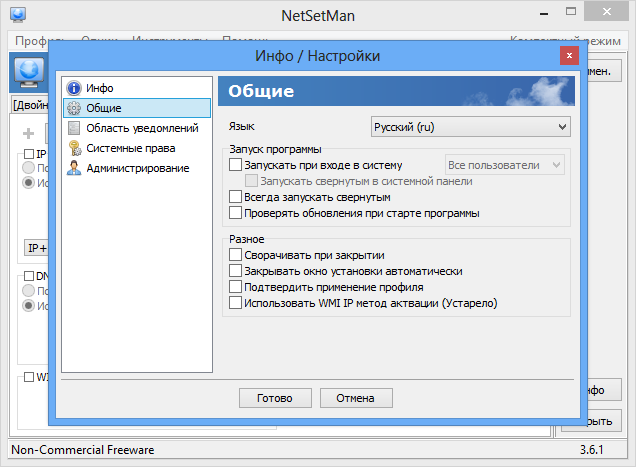636x467 pixels.
Task: Enable Сворачивать при закрытии
Action: (x=235, y=255)
